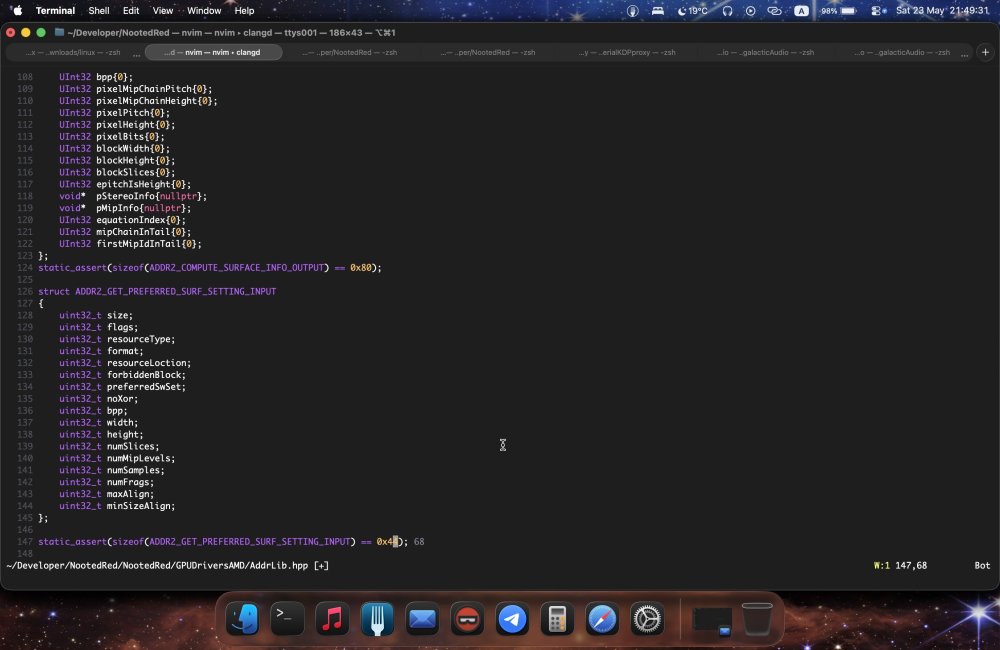The width and height of the screenshot is (1000, 650).
Task: Click the folder proxy icon in title bar
Action: [59, 32]
